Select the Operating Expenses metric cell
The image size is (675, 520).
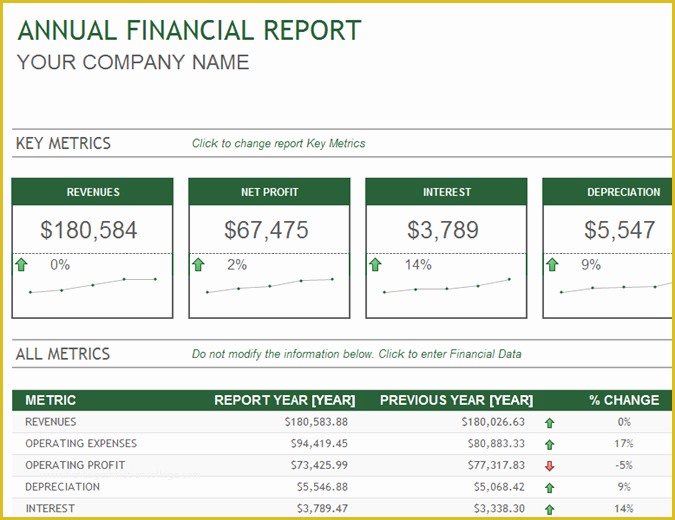click(81, 443)
